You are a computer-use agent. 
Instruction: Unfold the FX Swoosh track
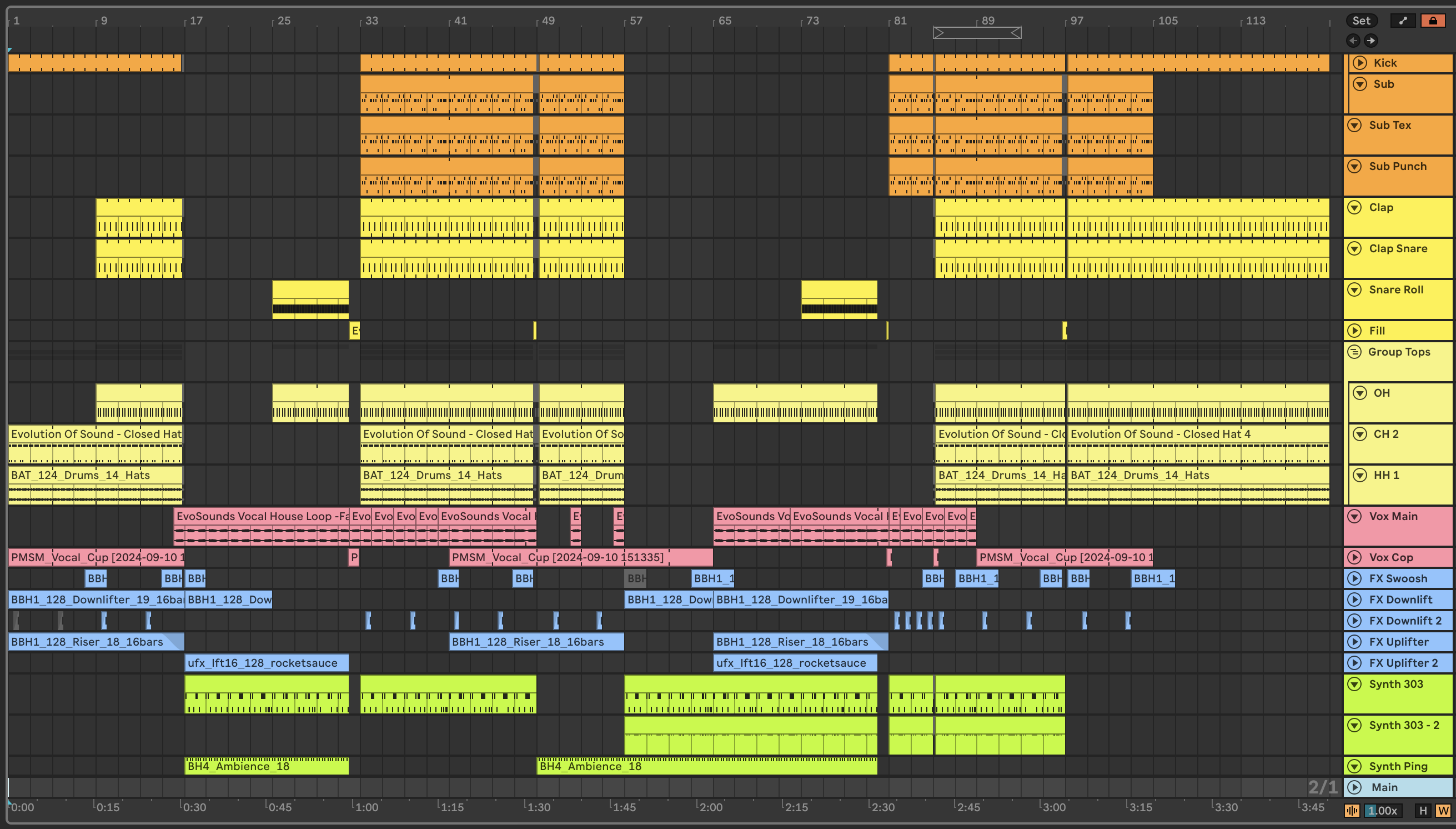[x=1355, y=578]
